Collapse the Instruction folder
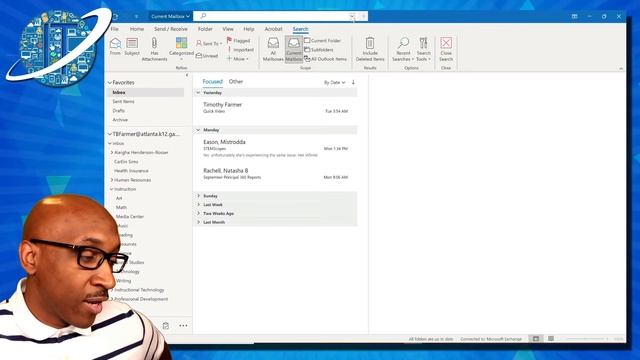This screenshot has width=640, height=360. click(x=111, y=189)
